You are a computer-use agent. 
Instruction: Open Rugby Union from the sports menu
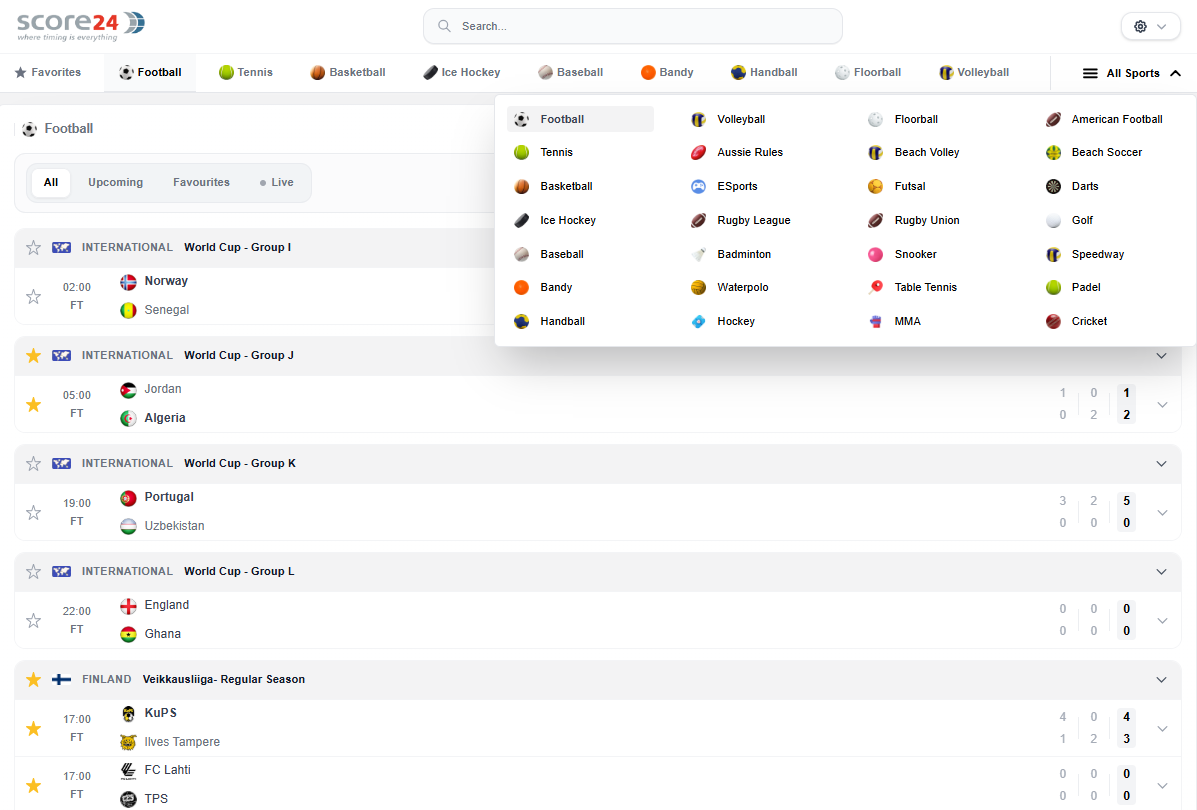[x=914, y=220]
